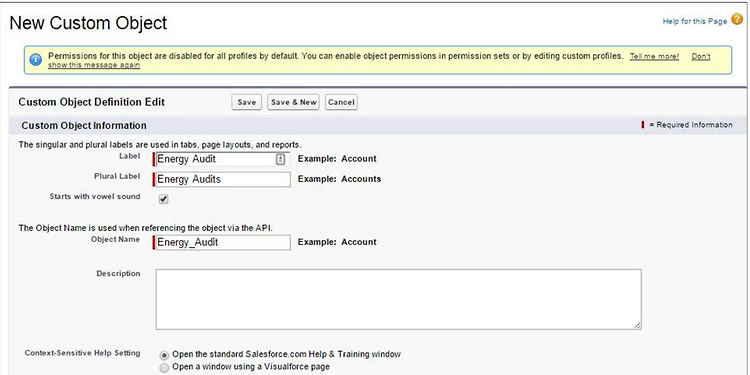This screenshot has height=375, width=750.
Task: Click the autofill icon inside the Label field
Action: 281,159
